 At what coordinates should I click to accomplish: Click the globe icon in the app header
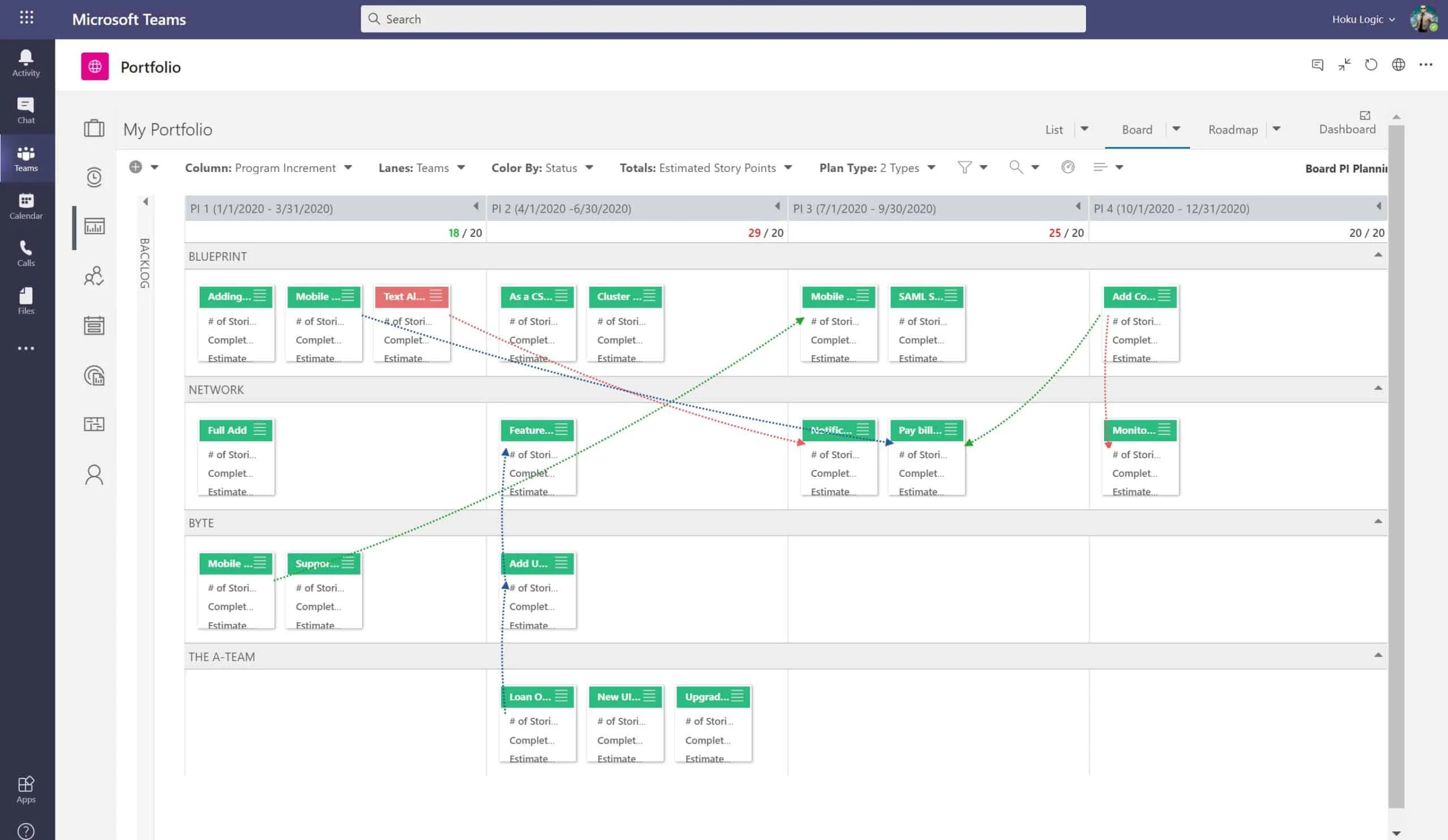tap(1399, 65)
